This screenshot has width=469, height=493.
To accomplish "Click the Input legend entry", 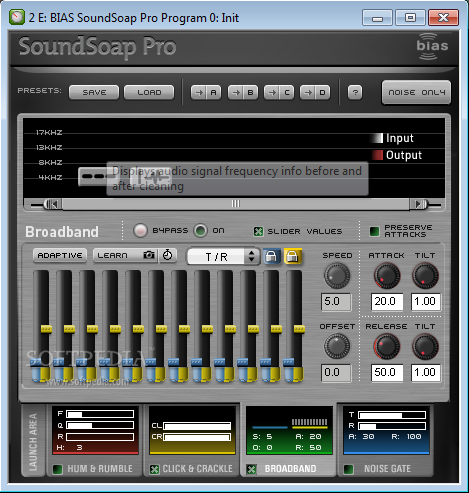I will pos(393,138).
